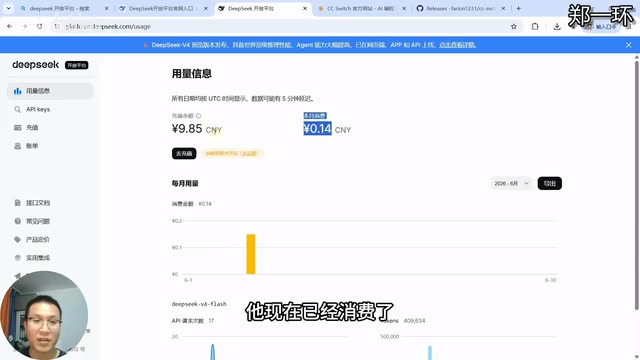Open the 用量信息 sidebar item
Image resolution: width=640 pixels, height=360 pixels.
coord(50,91)
